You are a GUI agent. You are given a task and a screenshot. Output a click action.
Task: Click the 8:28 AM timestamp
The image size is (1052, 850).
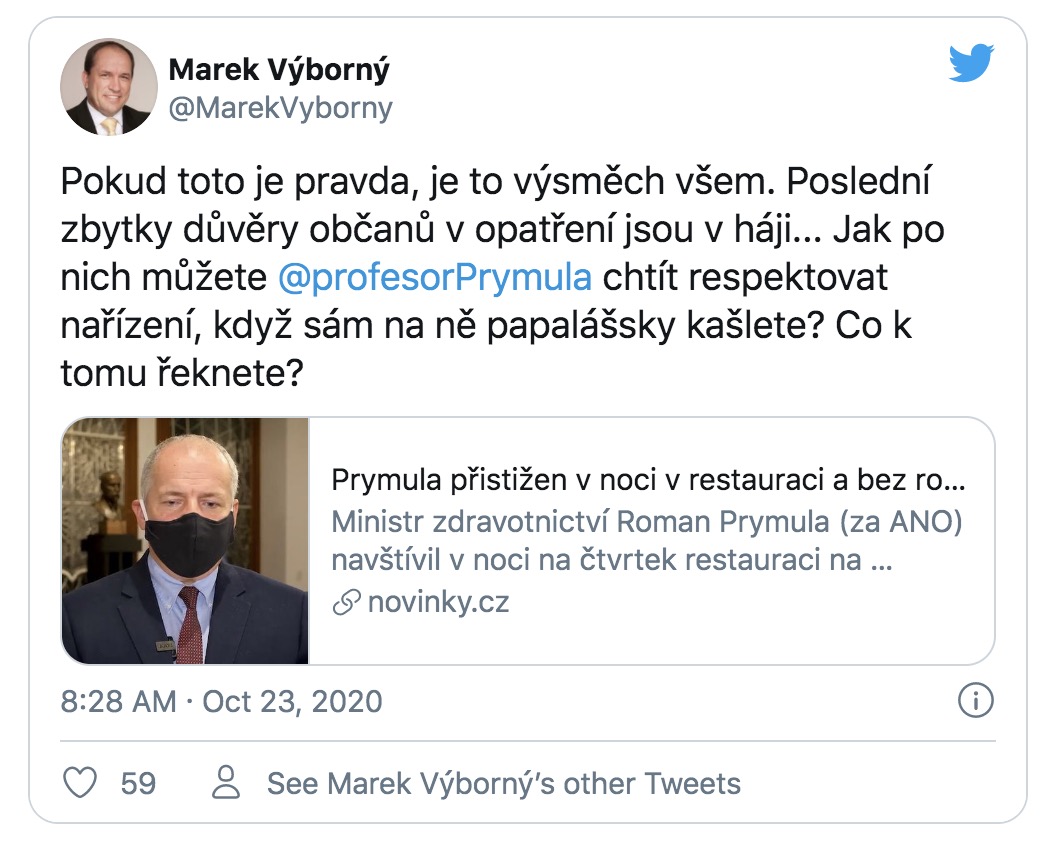pyautogui.click(x=118, y=701)
